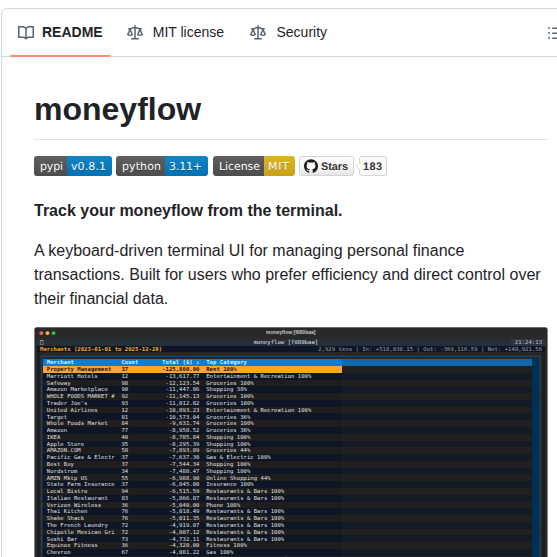557x557 pixels.
Task: Click 'Track your moneyflow from the terminal.' text
Action: [188, 210]
